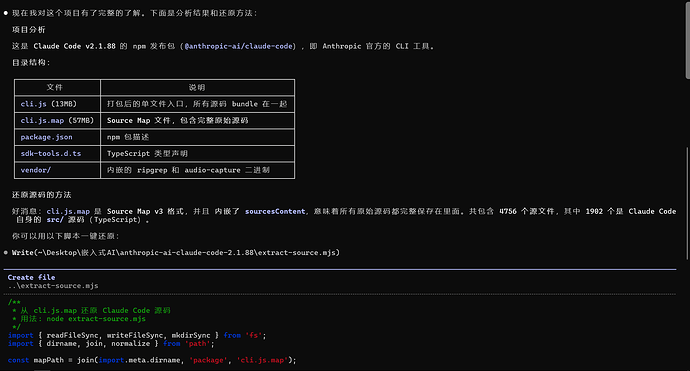Click the Write(...extract-source.mjs) tool call line
The width and height of the screenshot is (690, 371).
tap(176, 253)
